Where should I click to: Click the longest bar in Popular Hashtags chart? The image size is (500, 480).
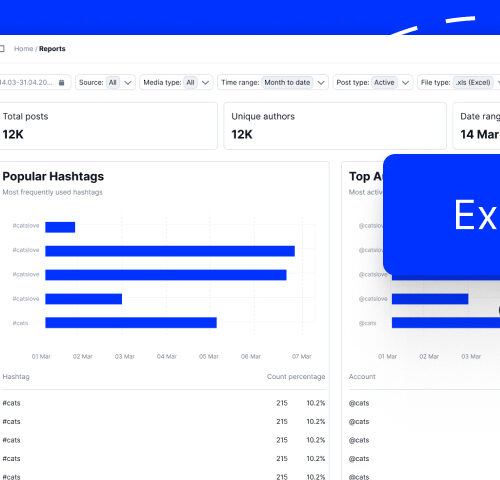[x=170, y=251]
